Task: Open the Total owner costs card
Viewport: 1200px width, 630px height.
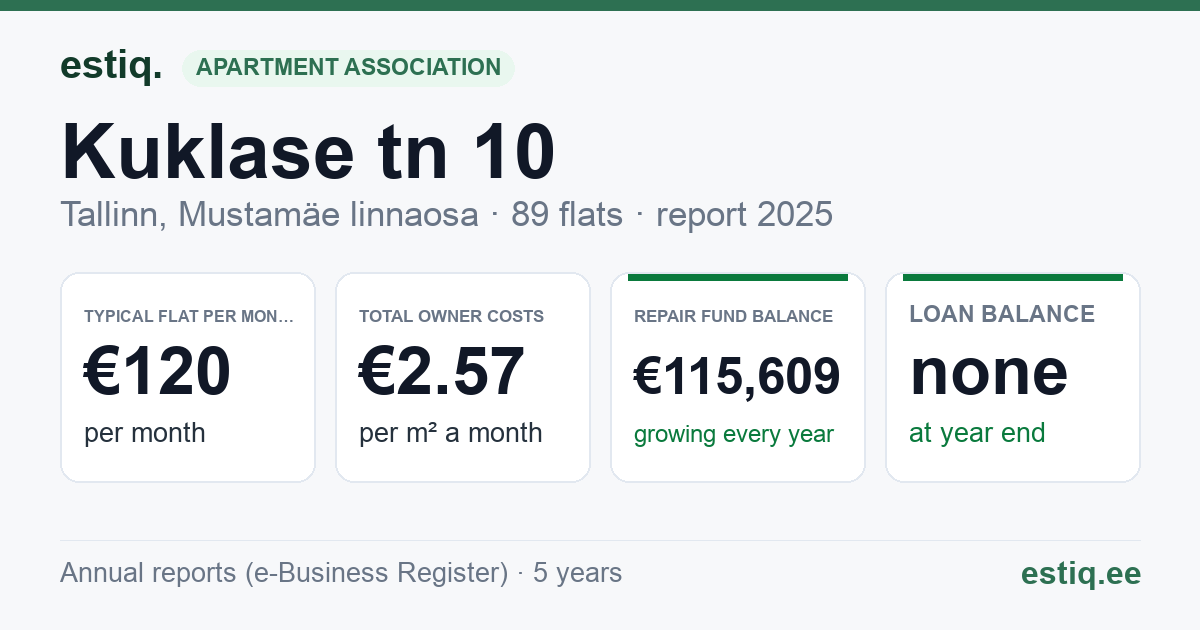Action: tap(463, 377)
